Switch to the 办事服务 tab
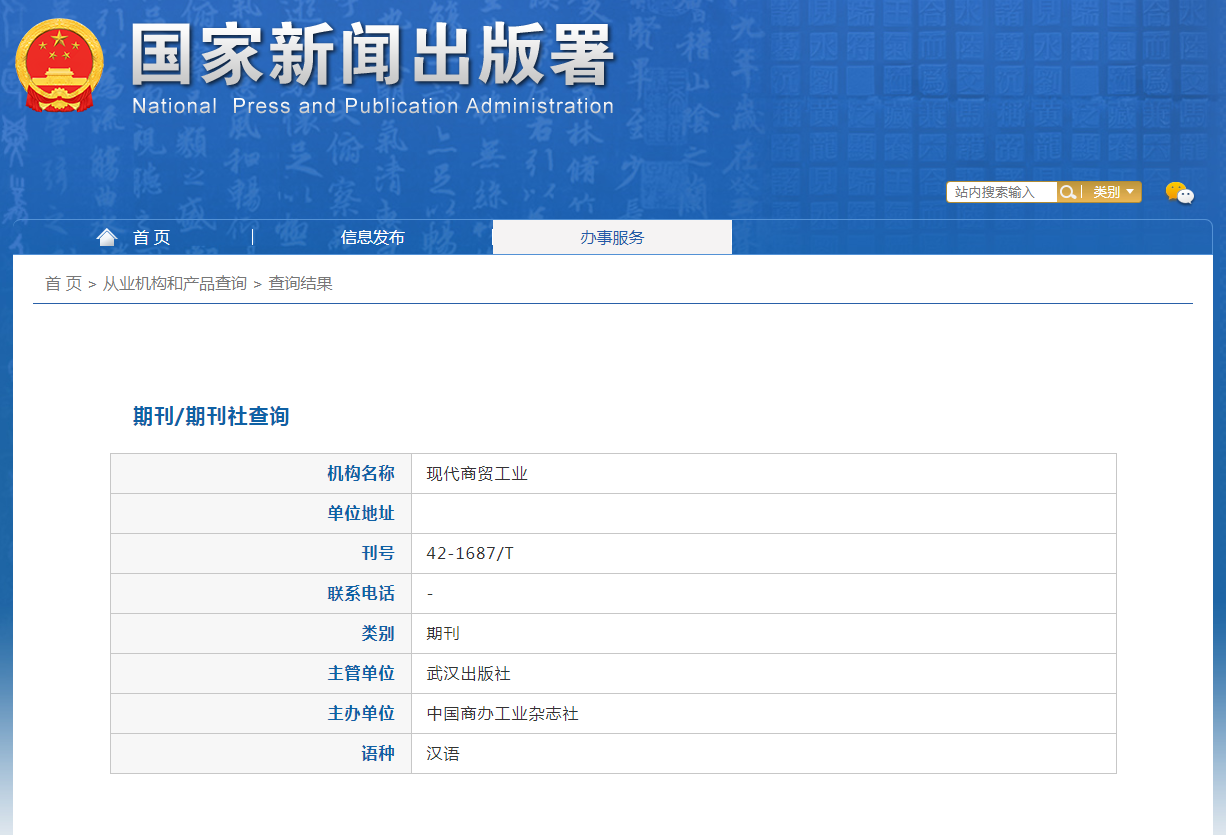The image size is (1226, 835). (612, 237)
